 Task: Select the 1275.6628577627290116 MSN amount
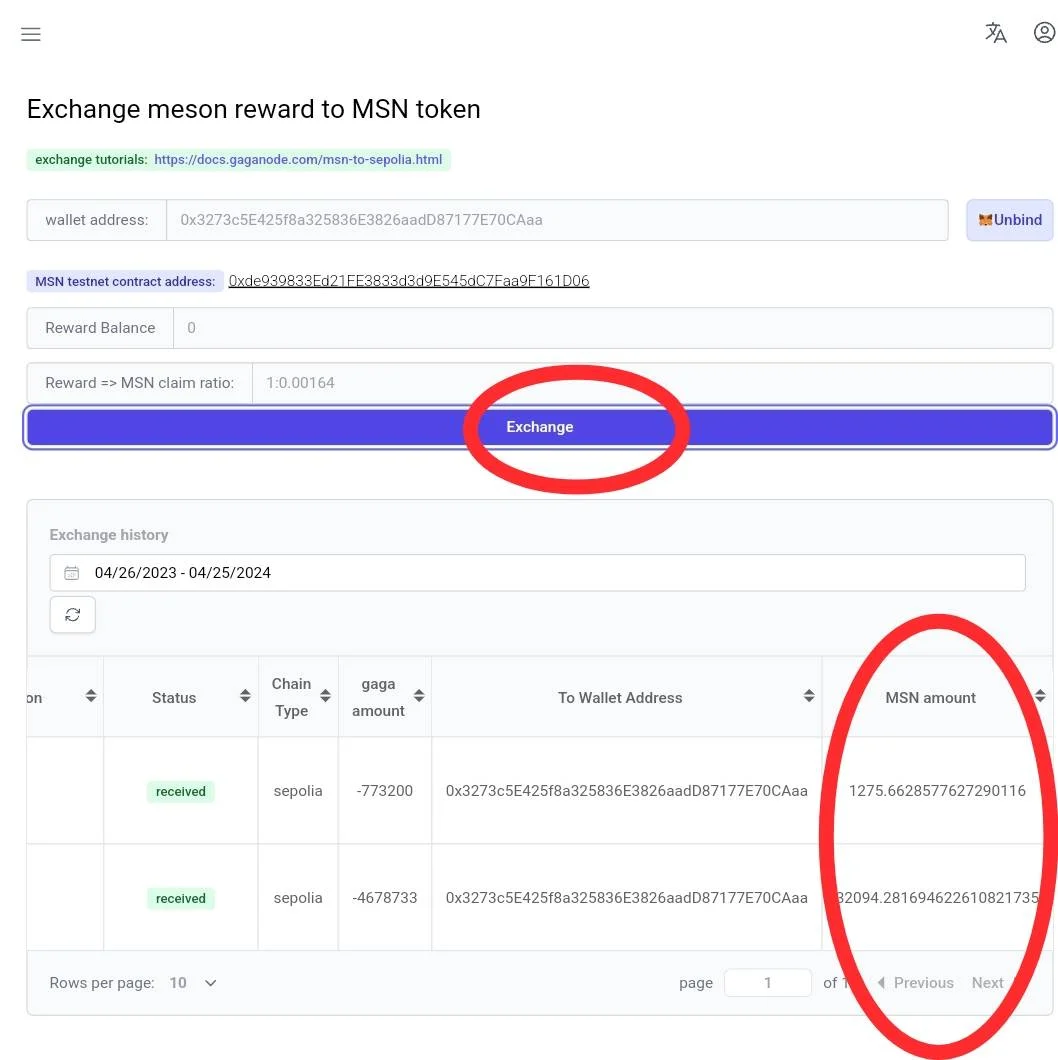click(937, 790)
